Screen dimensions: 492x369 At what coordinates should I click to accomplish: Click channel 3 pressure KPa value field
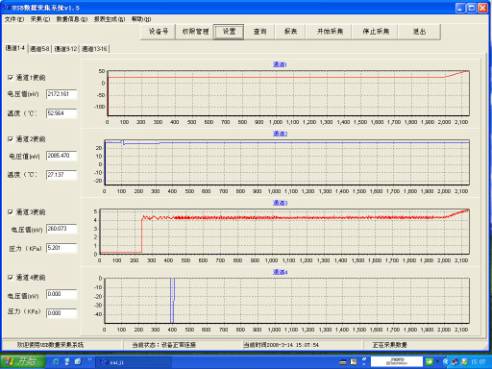pyautogui.click(x=61, y=248)
